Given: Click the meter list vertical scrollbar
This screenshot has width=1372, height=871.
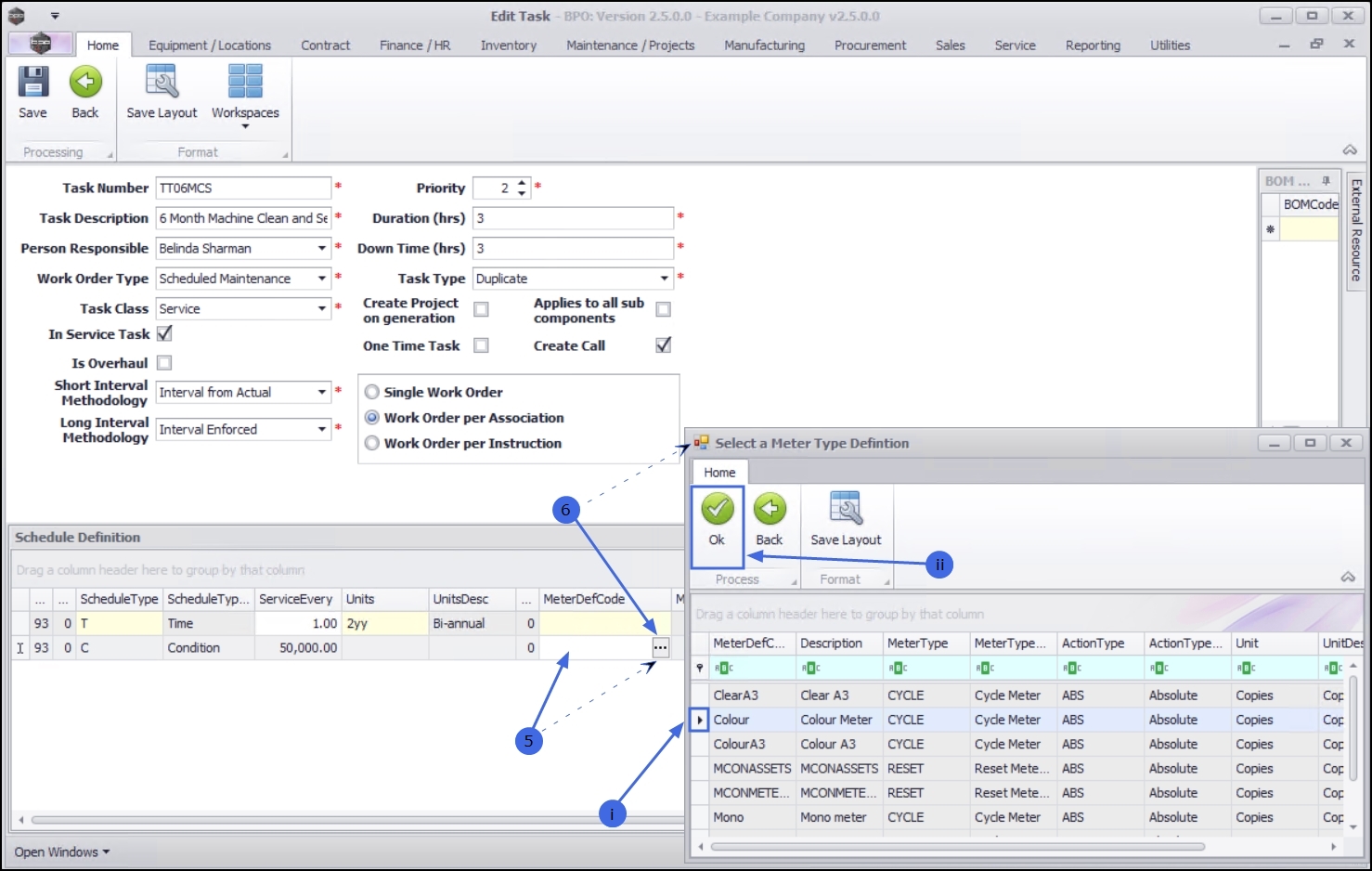Looking at the screenshot, I should click(1353, 729).
